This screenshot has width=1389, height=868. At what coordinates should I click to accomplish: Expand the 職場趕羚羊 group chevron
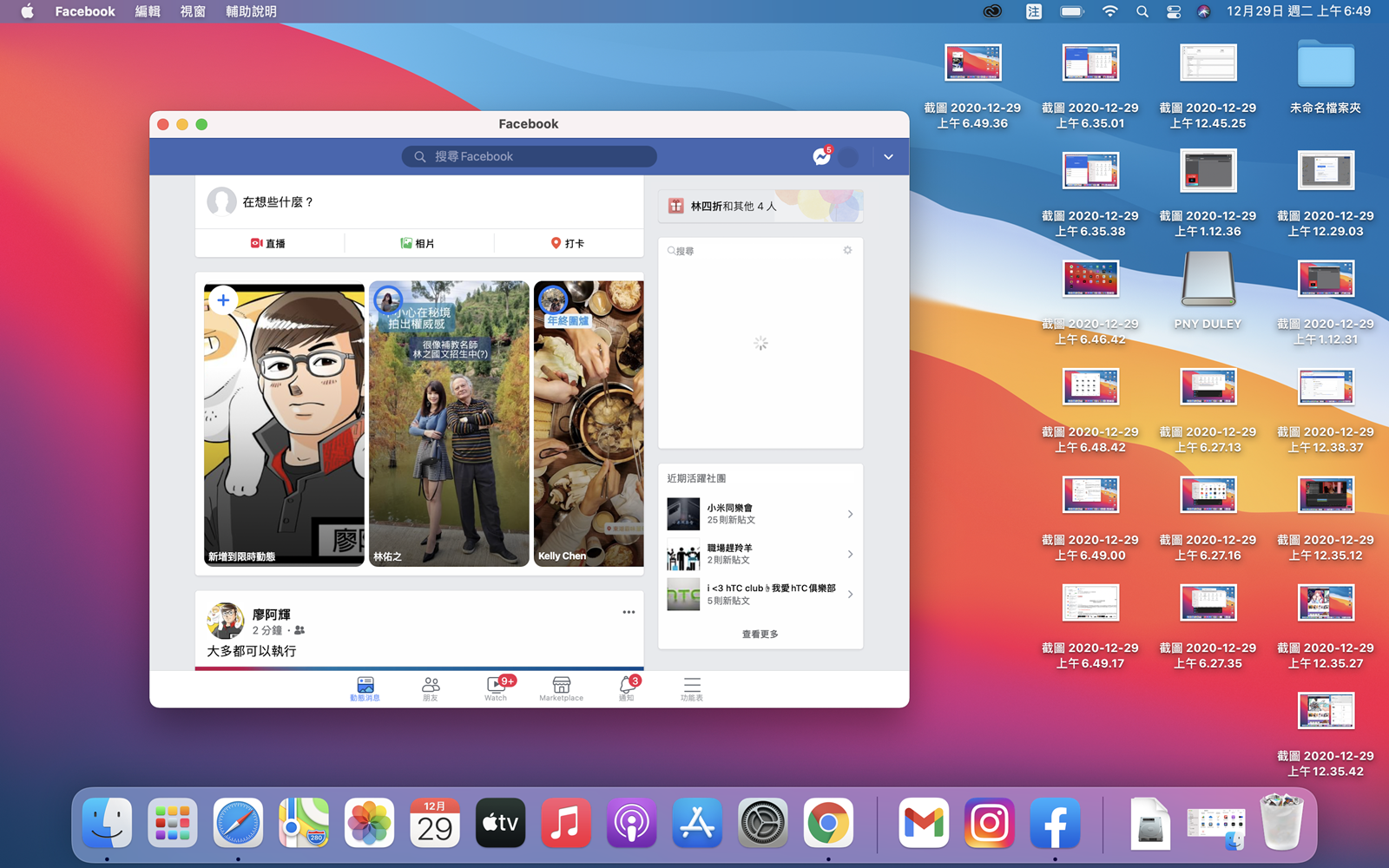point(850,554)
